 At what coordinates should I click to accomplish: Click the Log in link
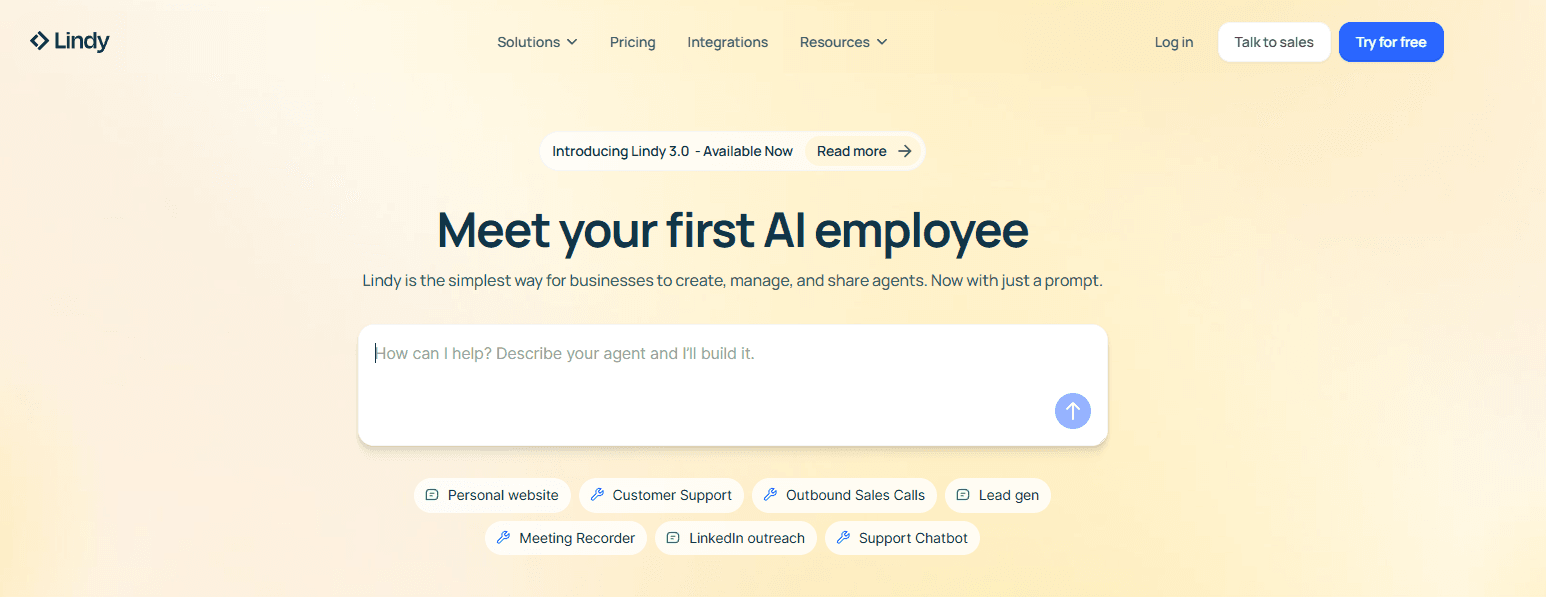[x=1174, y=42]
